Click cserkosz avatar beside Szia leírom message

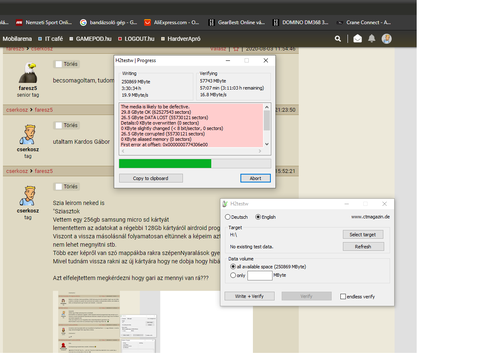[28, 195]
